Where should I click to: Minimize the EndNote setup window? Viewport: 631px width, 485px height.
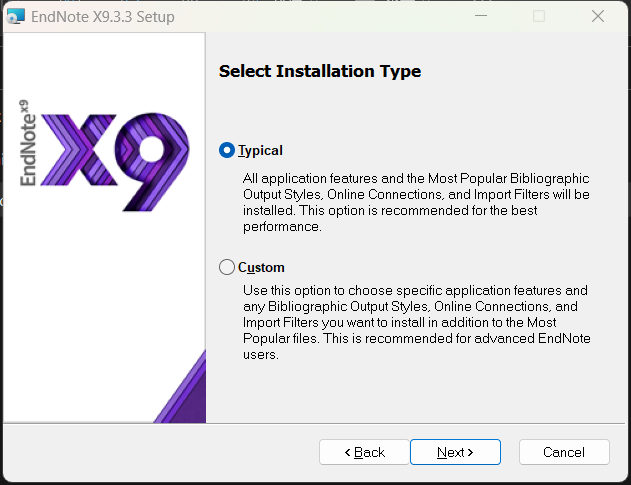tap(481, 16)
